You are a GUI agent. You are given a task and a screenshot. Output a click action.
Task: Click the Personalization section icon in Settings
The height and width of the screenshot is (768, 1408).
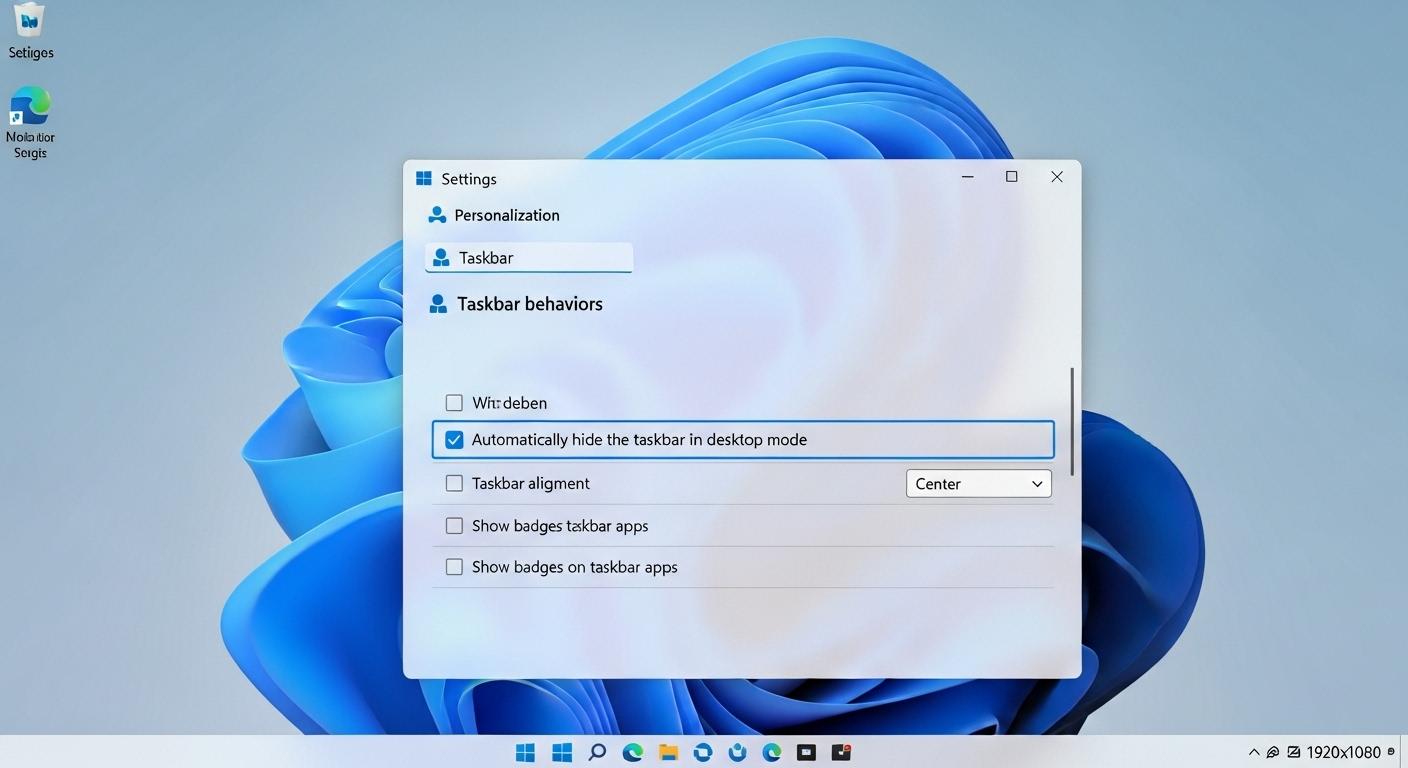click(x=436, y=214)
